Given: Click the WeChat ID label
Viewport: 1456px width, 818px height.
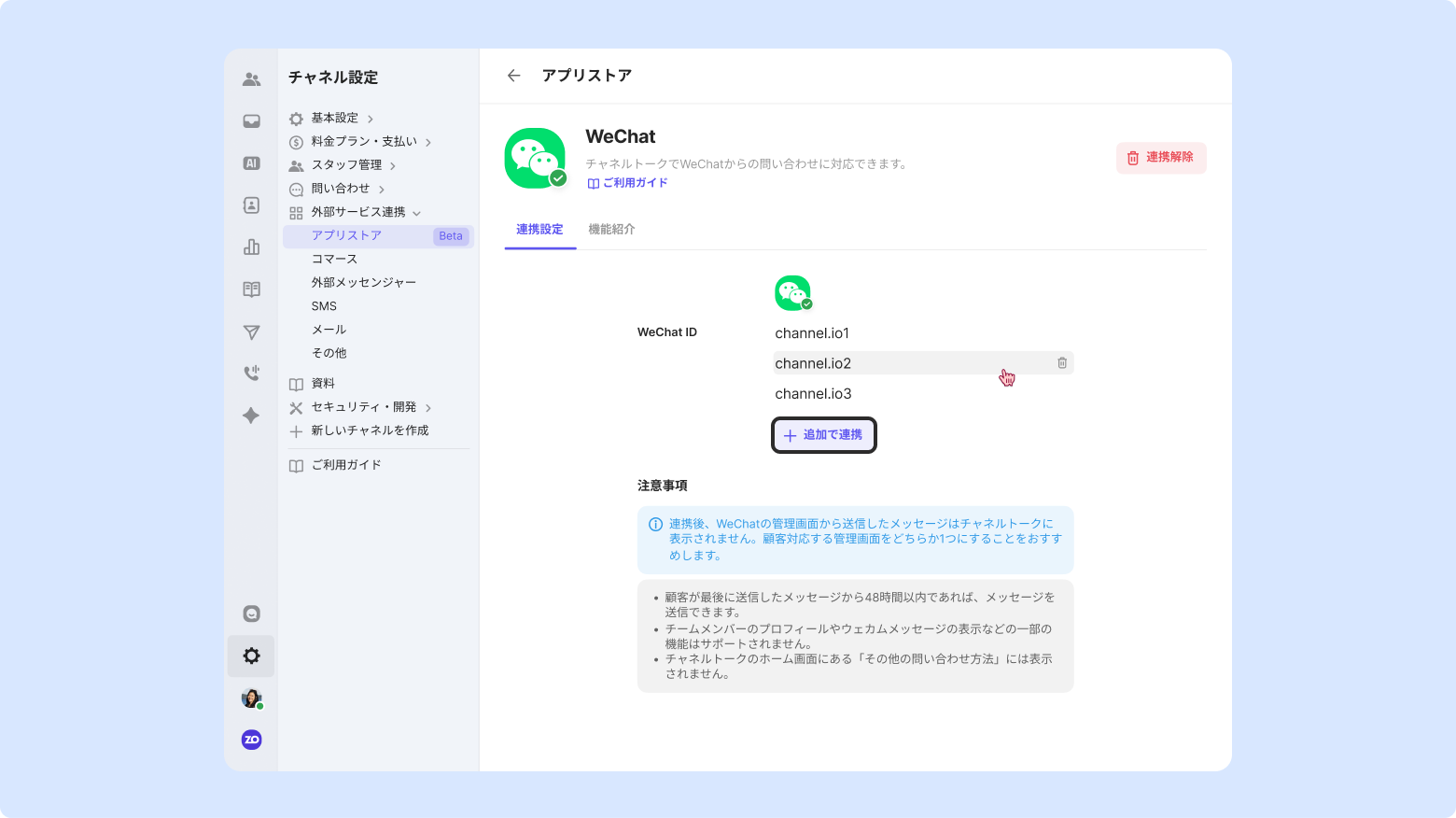Looking at the screenshot, I should coord(666,332).
